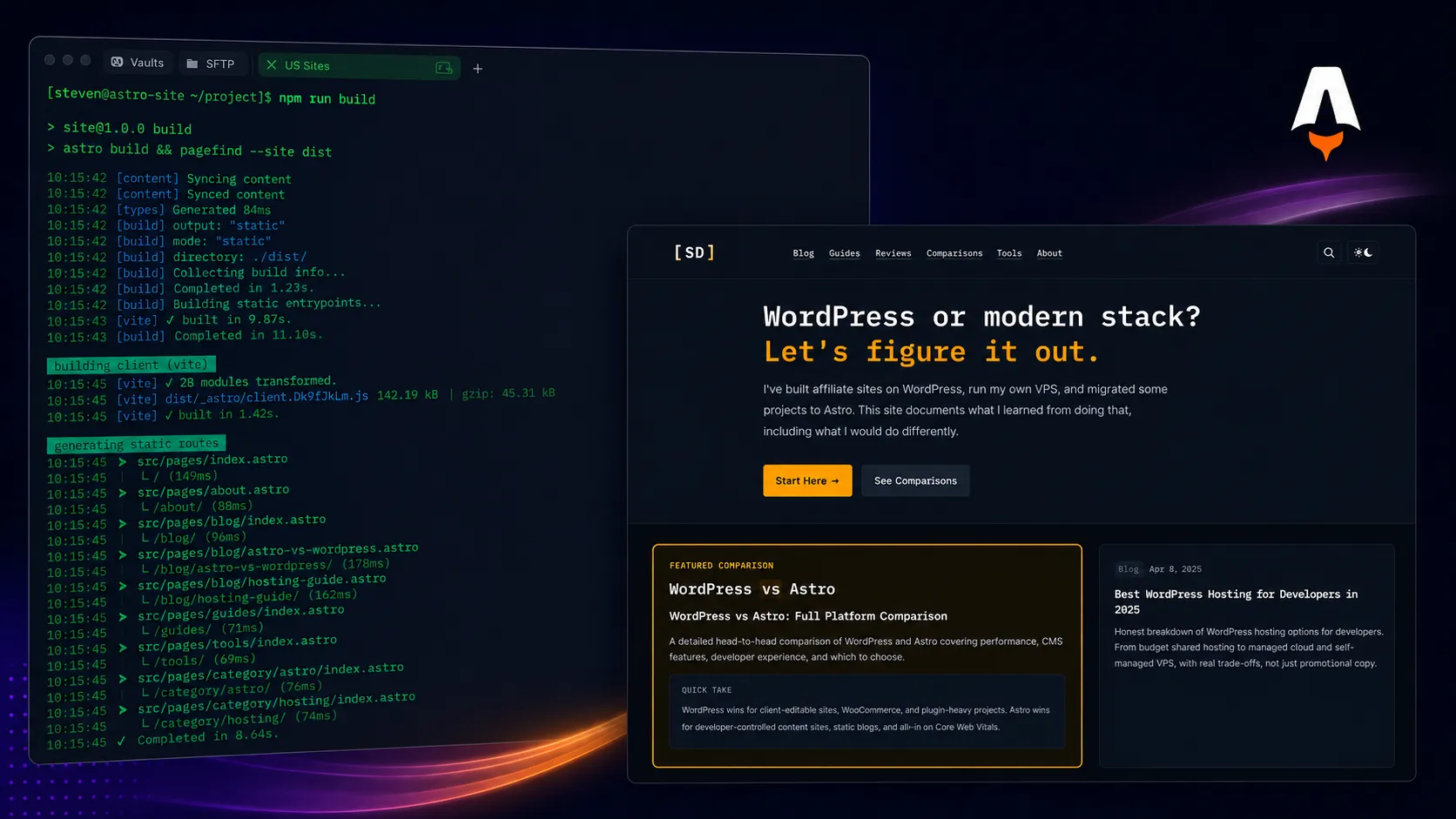Click the SFTP folder icon
The image size is (1456, 819).
(192, 64)
